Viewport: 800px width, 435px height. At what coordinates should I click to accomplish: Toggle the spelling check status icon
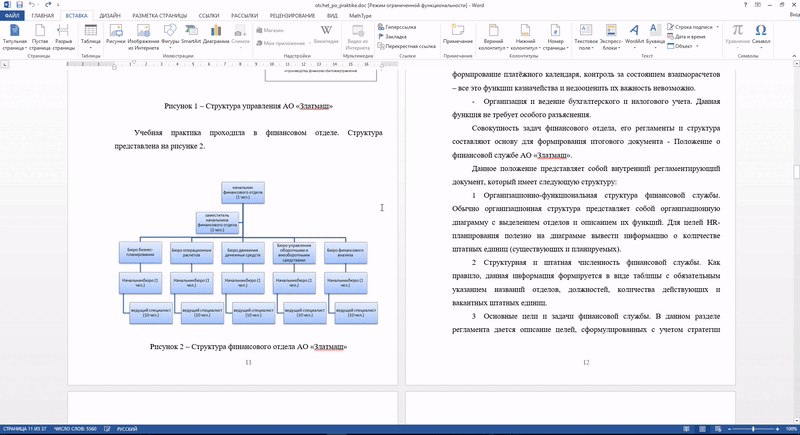coord(107,429)
